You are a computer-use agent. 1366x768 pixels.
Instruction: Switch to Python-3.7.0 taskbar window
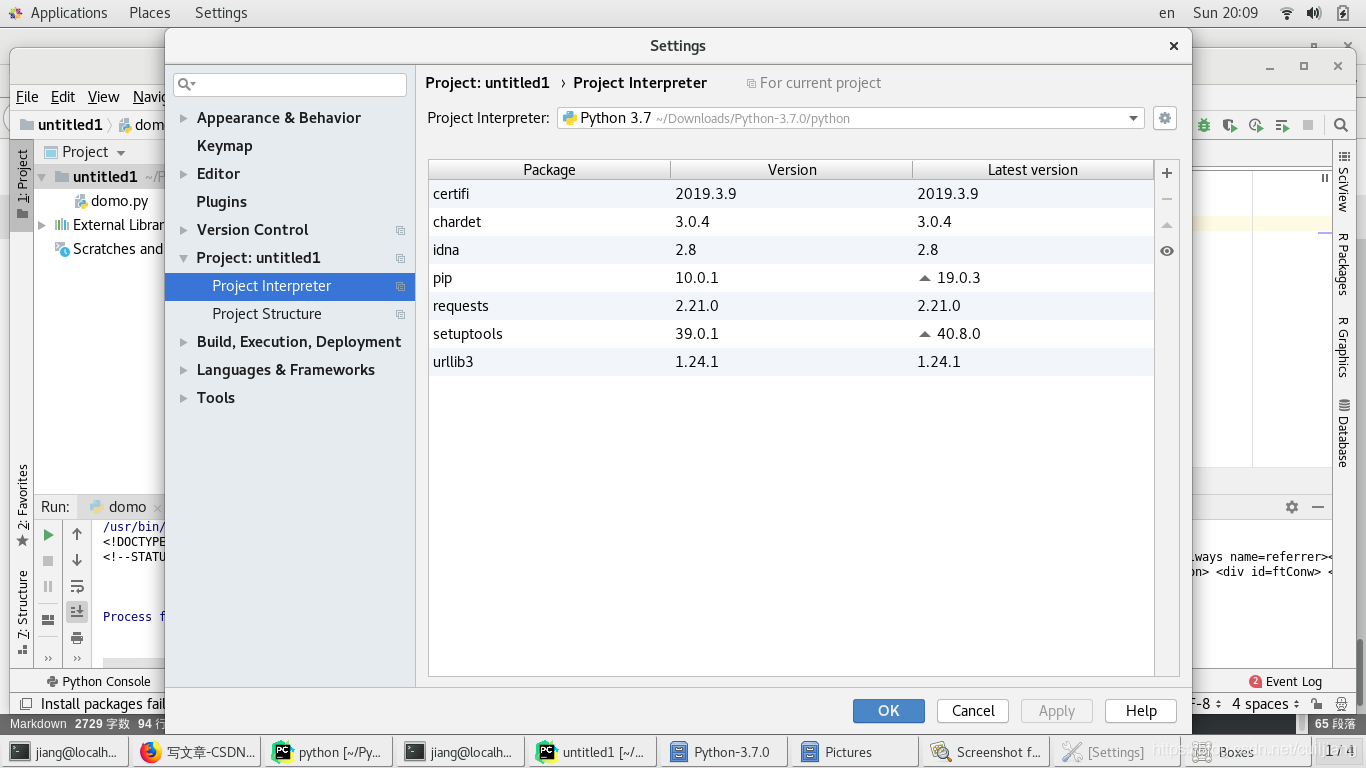click(x=722, y=752)
